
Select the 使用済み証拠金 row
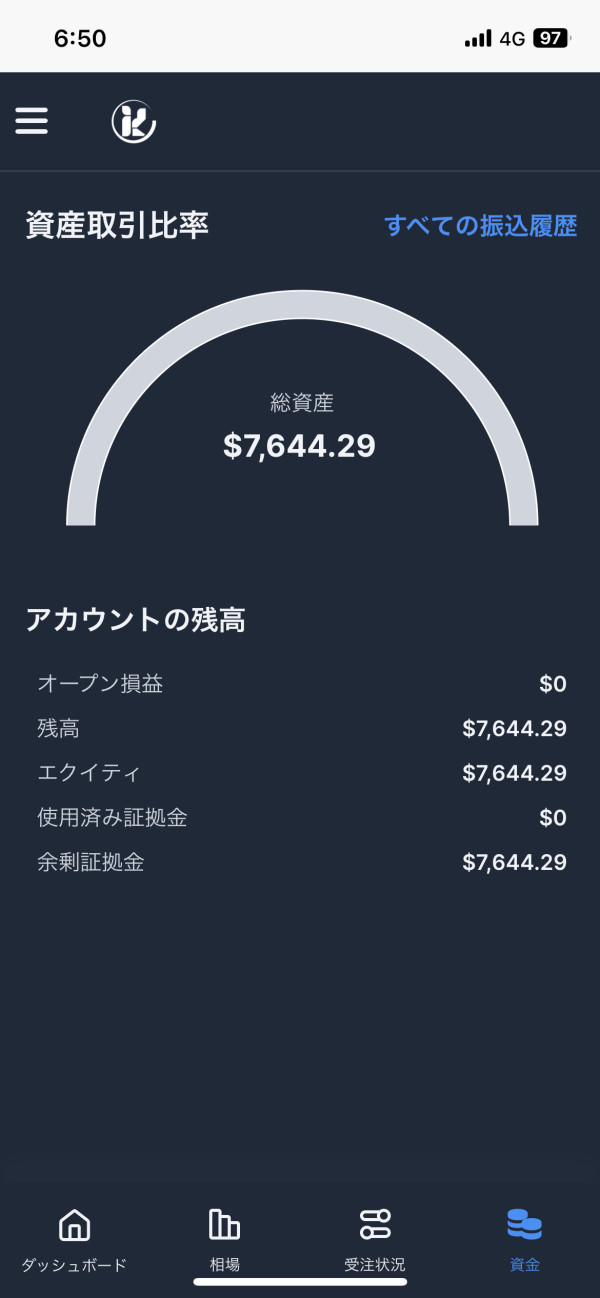coord(300,818)
